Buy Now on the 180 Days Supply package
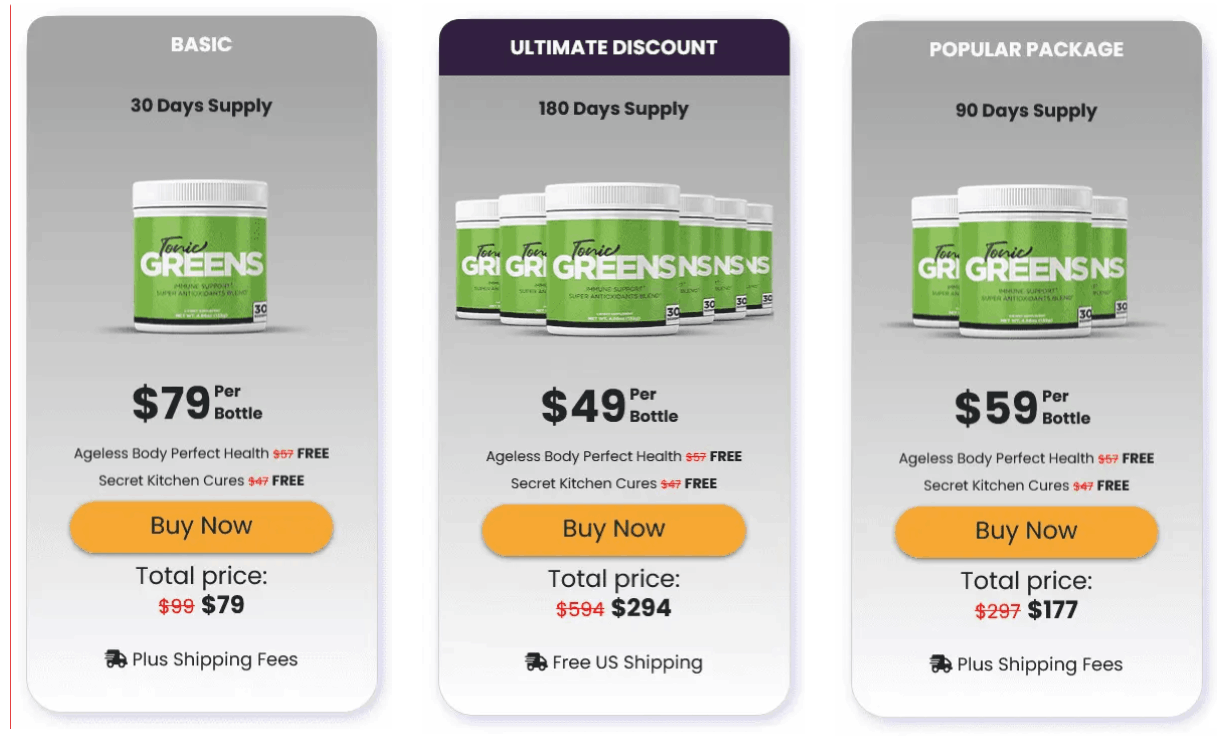Viewport: 1225px width, 736px height. click(613, 529)
